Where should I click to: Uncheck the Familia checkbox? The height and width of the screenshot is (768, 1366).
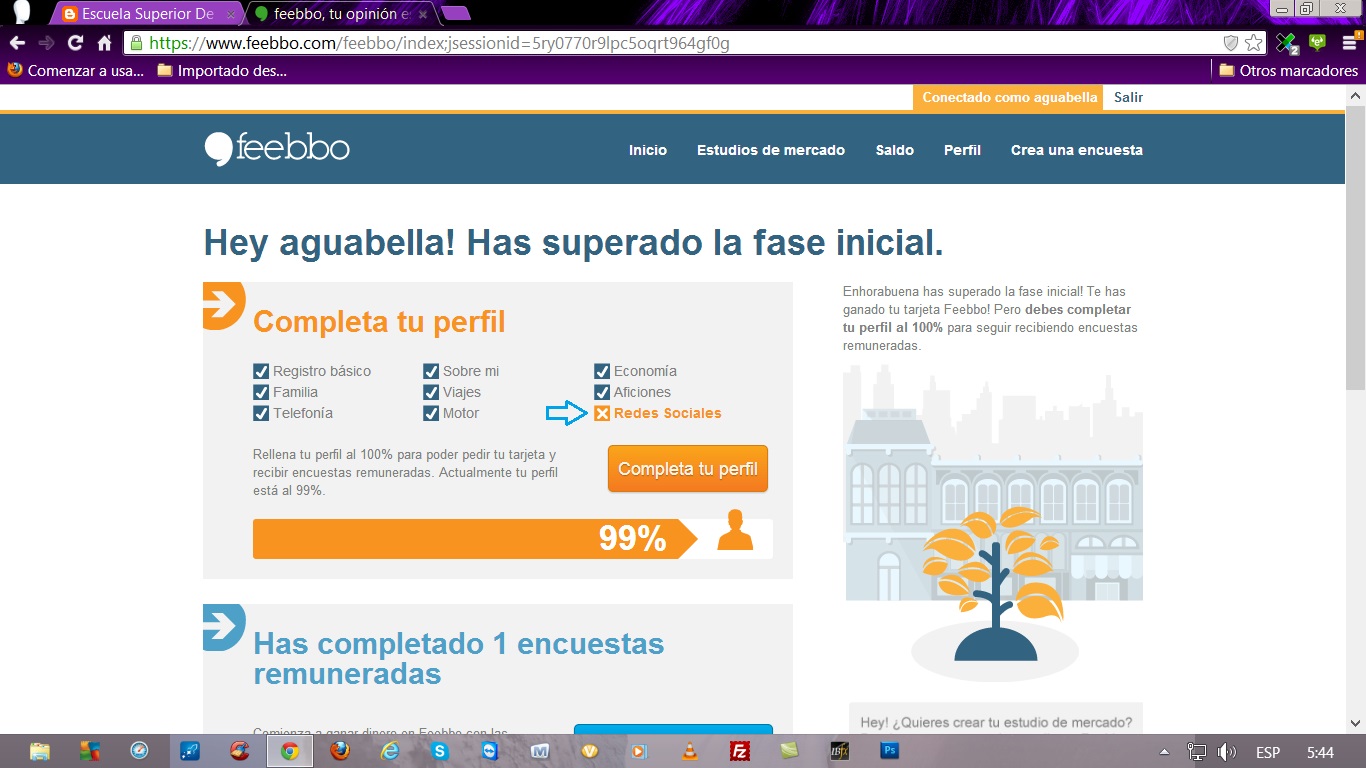point(260,392)
